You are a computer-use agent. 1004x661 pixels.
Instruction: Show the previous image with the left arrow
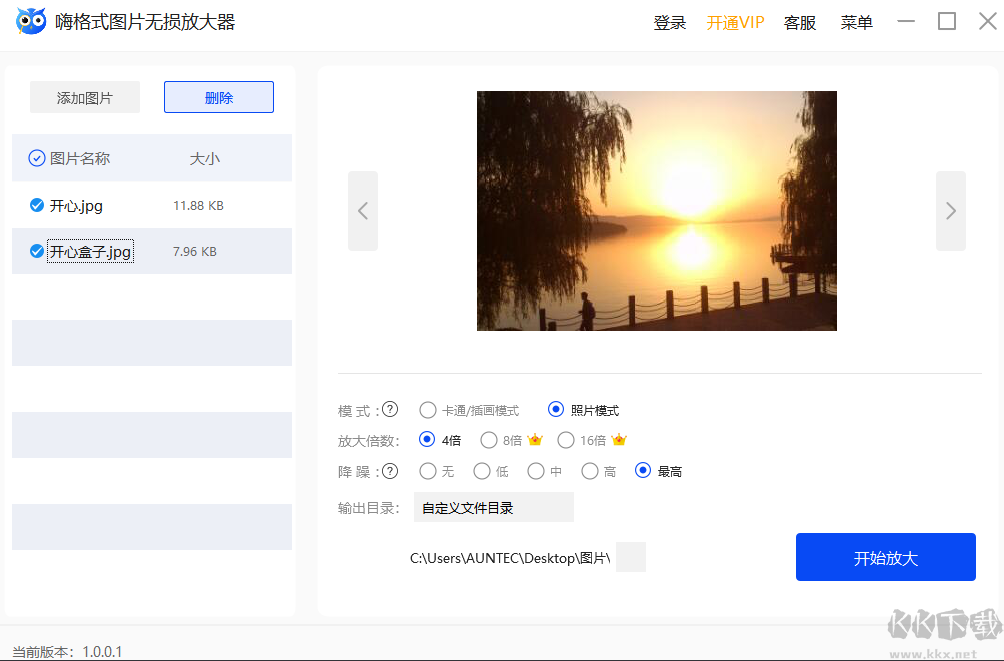coord(362,210)
